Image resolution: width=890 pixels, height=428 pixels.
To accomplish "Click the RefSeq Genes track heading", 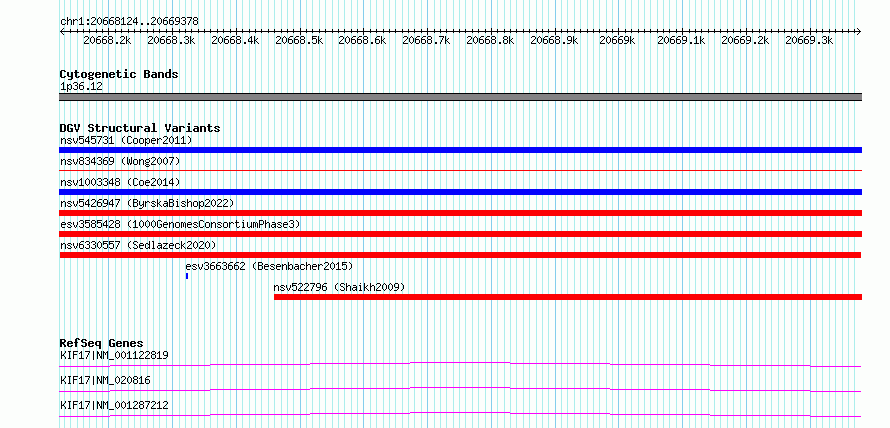I will pos(102,343).
